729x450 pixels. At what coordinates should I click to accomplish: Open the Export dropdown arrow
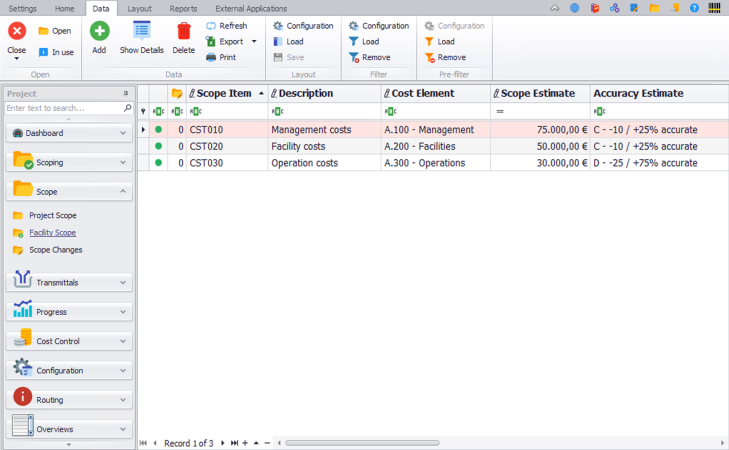(254, 42)
